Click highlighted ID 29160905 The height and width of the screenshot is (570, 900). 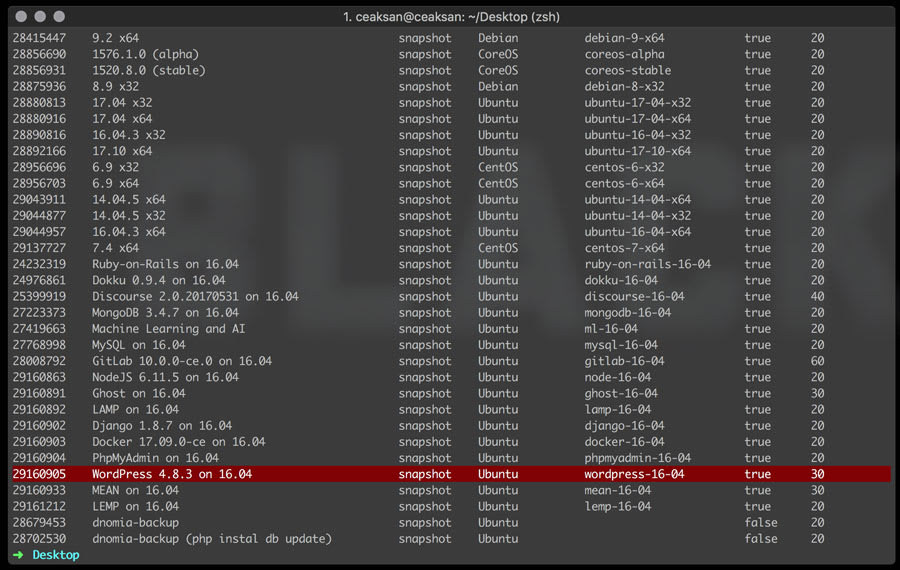pos(39,474)
